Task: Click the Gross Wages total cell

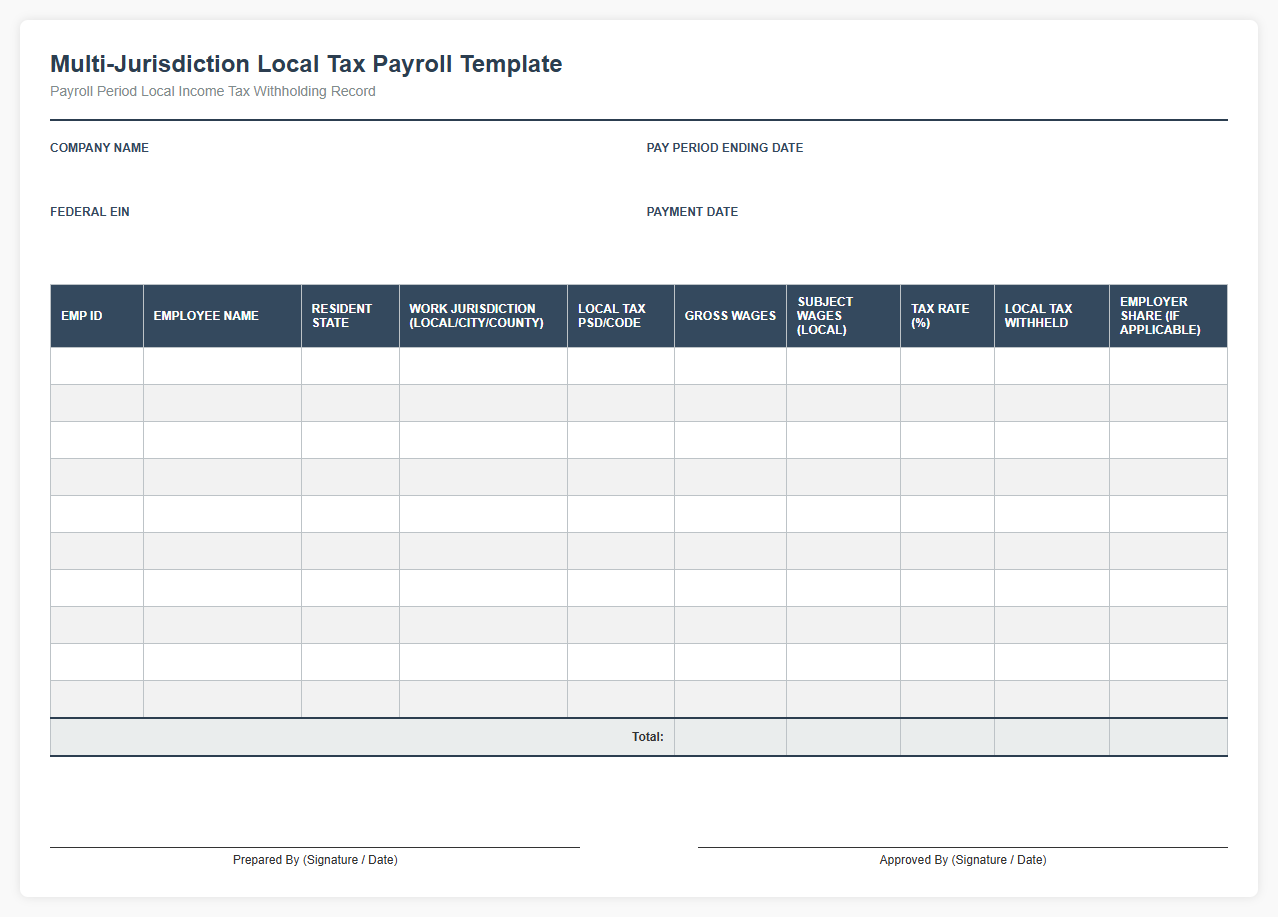Action: coord(730,737)
